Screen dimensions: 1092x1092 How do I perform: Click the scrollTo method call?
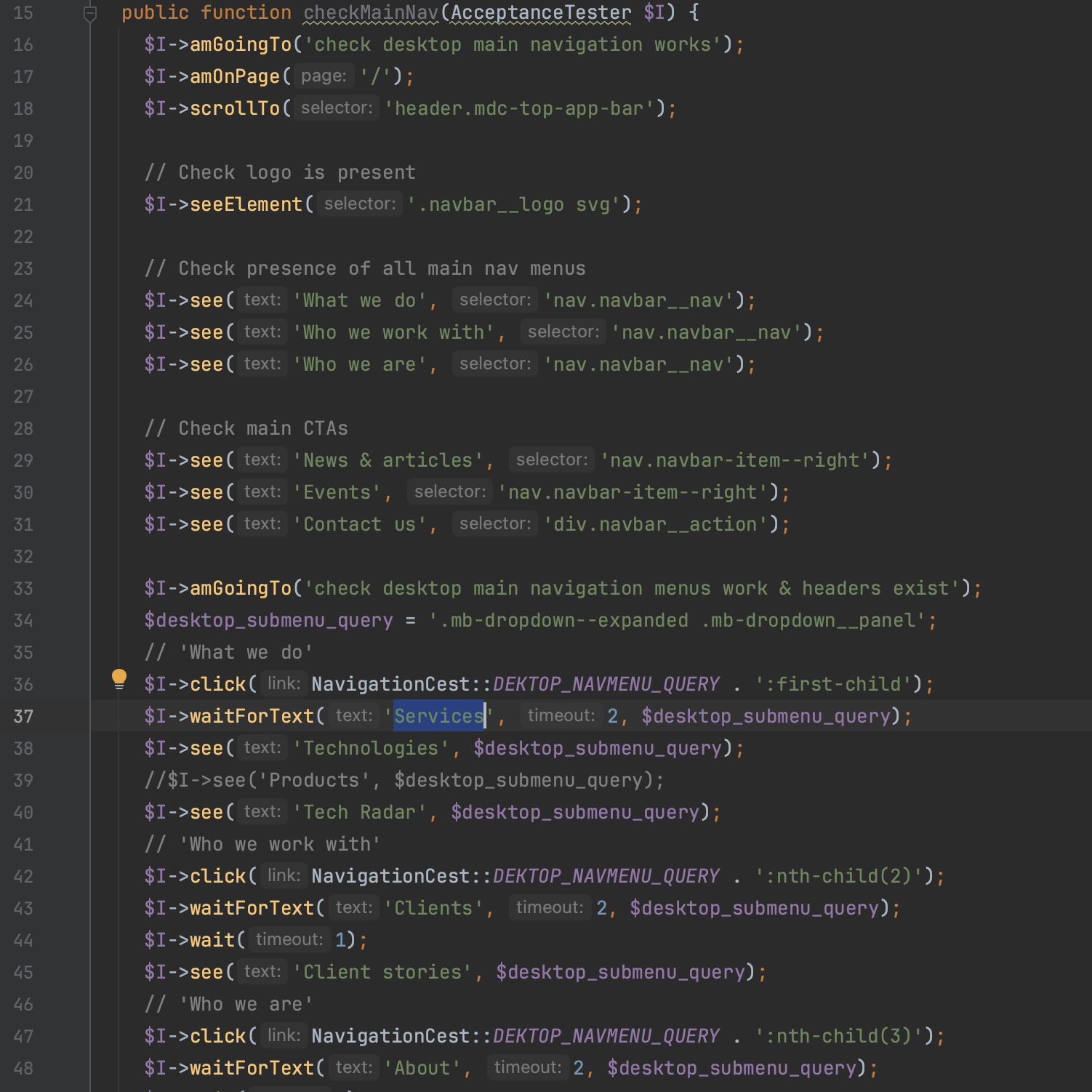pyautogui.click(x=234, y=109)
